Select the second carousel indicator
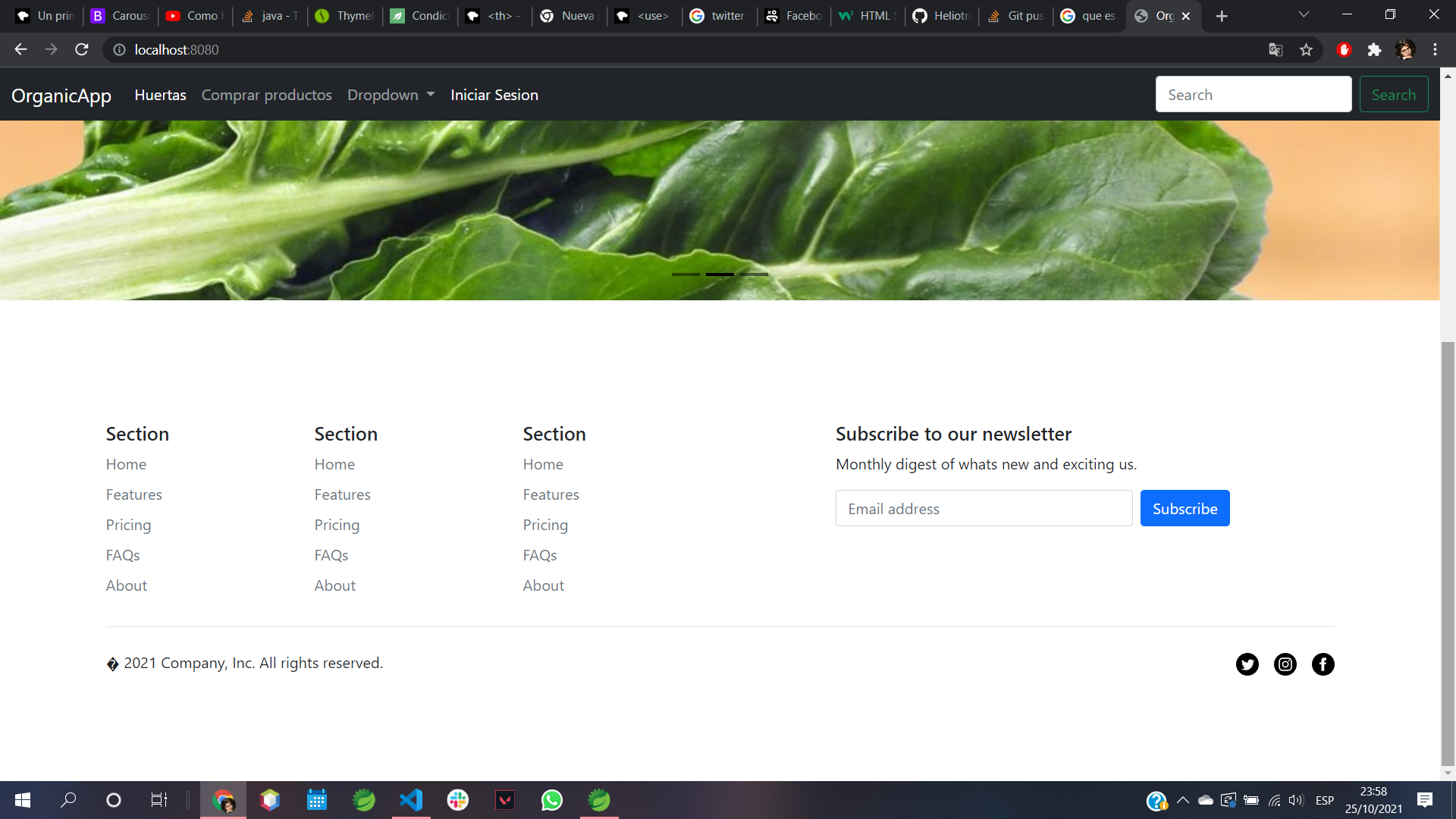This screenshot has width=1456, height=819. tap(720, 275)
